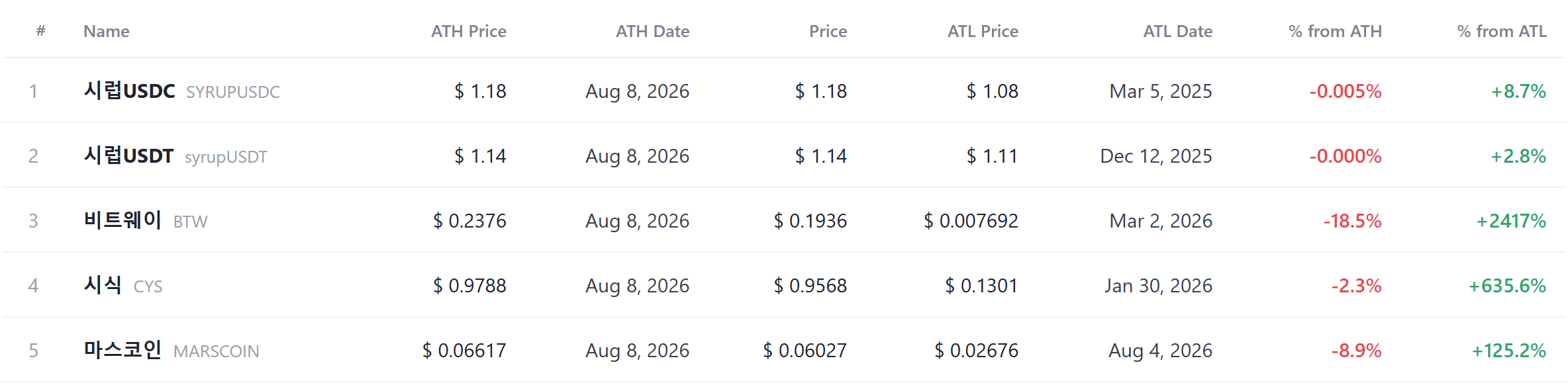Viewport: 1568px width, 385px height.
Task: Sort by % from ATH header
Action: click(x=1335, y=31)
